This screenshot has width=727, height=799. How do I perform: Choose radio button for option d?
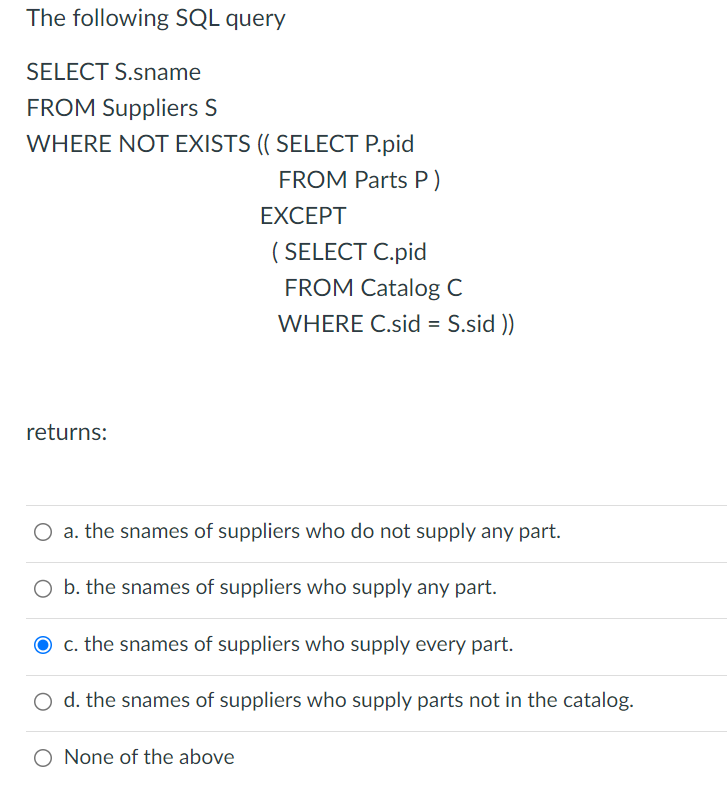point(43,702)
